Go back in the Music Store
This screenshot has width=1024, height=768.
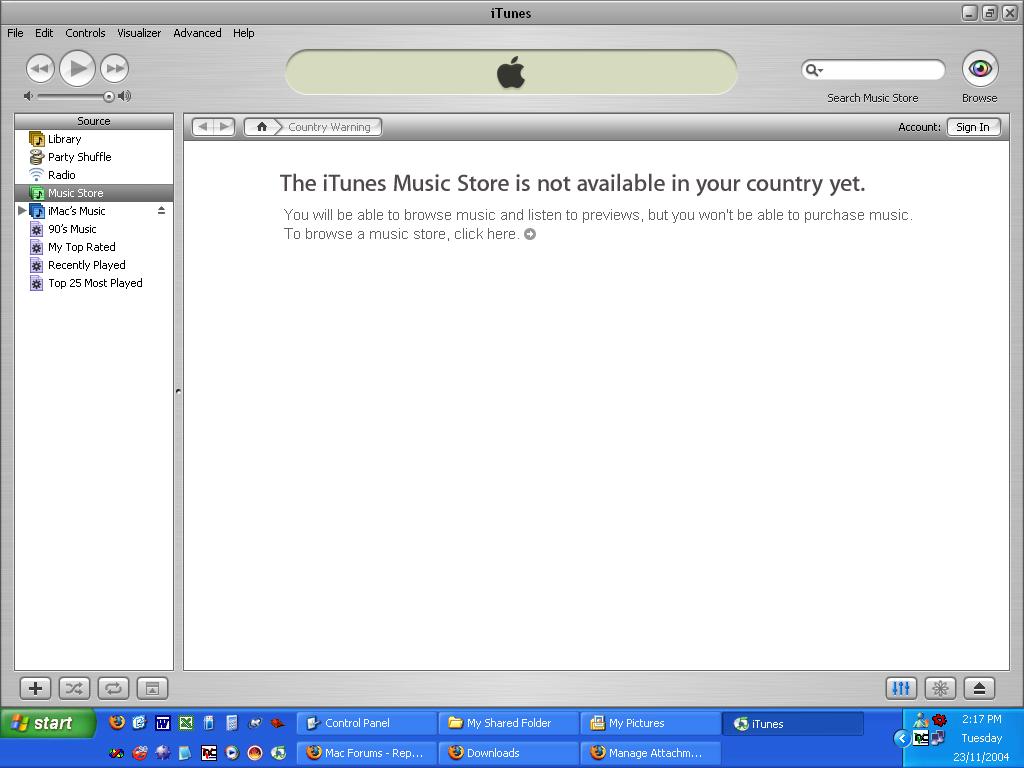click(x=203, y=127)
